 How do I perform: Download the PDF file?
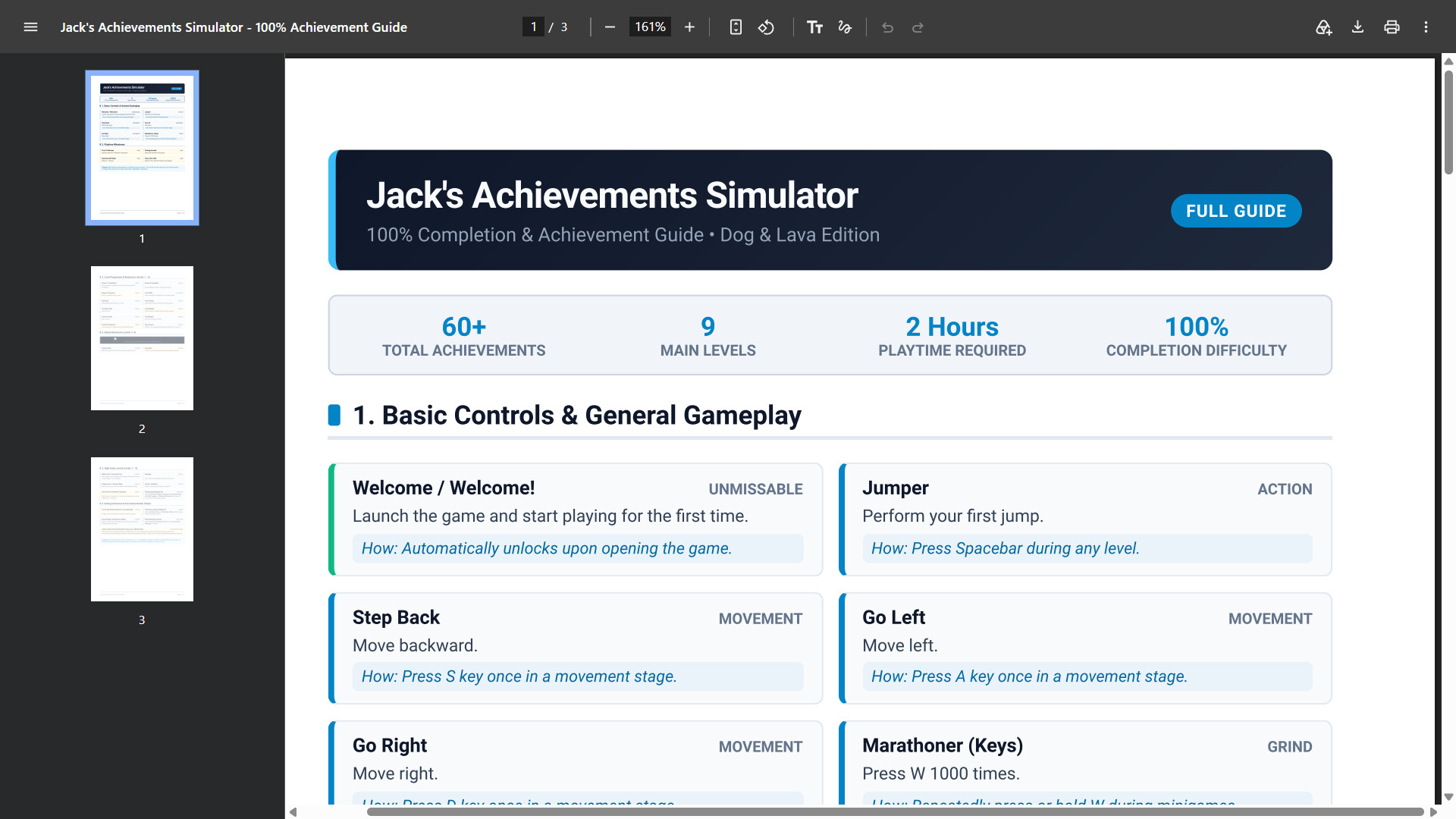click(1357, 27)
